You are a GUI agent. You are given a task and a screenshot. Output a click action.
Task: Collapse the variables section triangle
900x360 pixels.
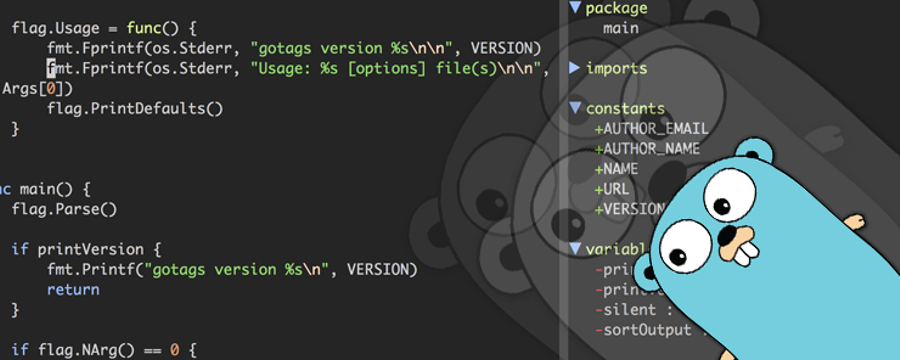click(x=575, y=249)
